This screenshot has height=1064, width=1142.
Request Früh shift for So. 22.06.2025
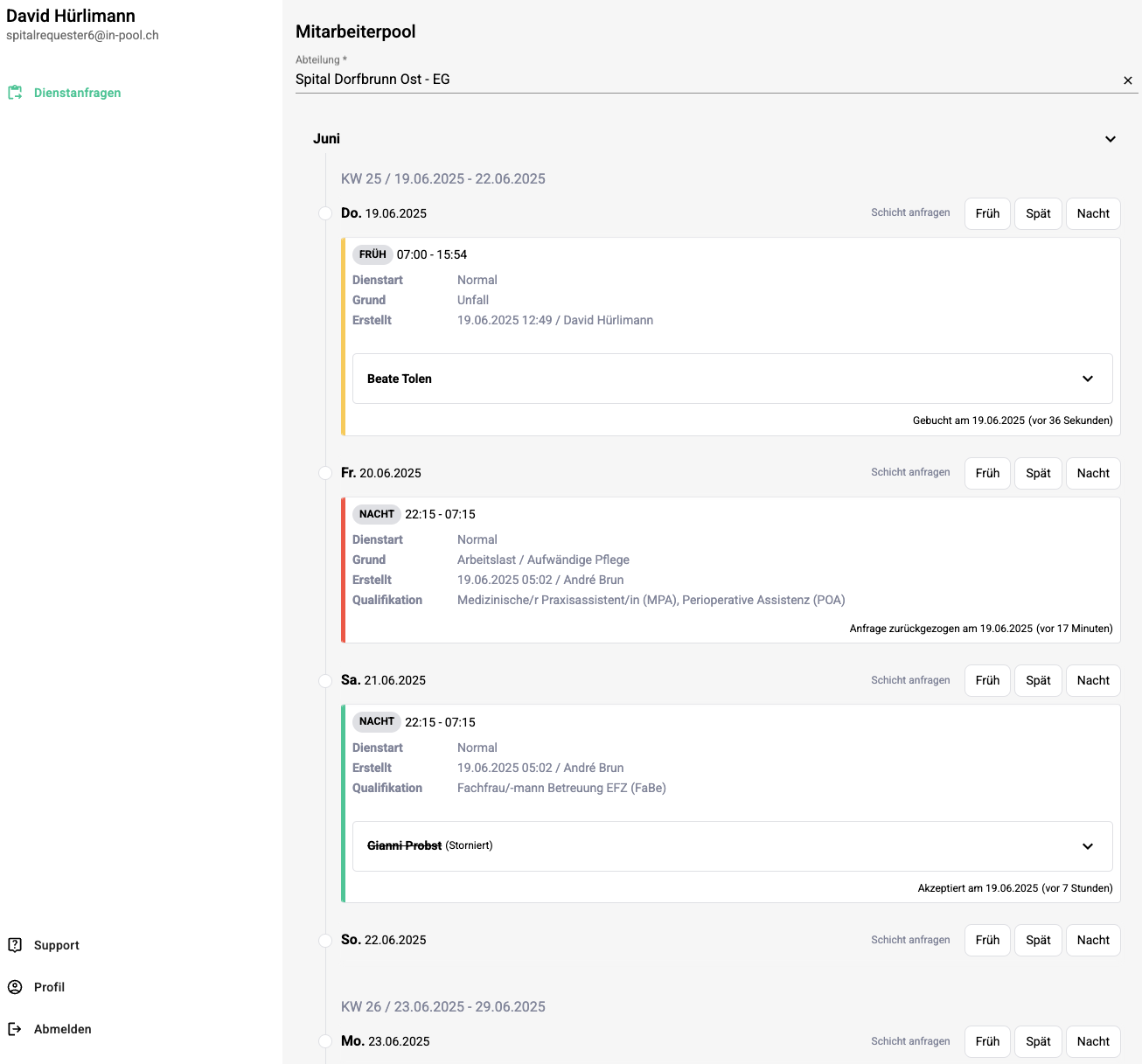click(987, 940)
